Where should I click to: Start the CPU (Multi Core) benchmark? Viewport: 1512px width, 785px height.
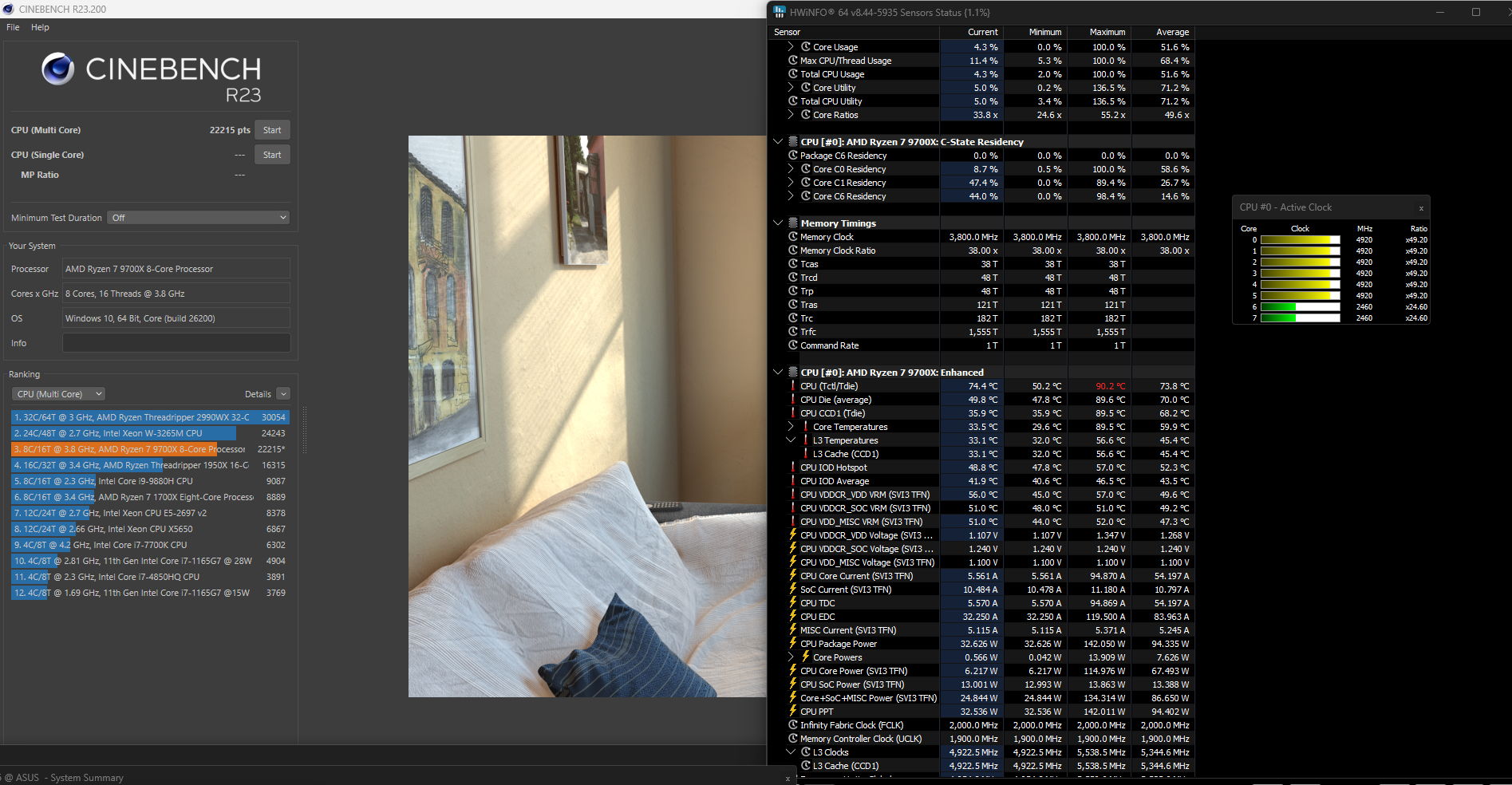[x=272, y=130]
